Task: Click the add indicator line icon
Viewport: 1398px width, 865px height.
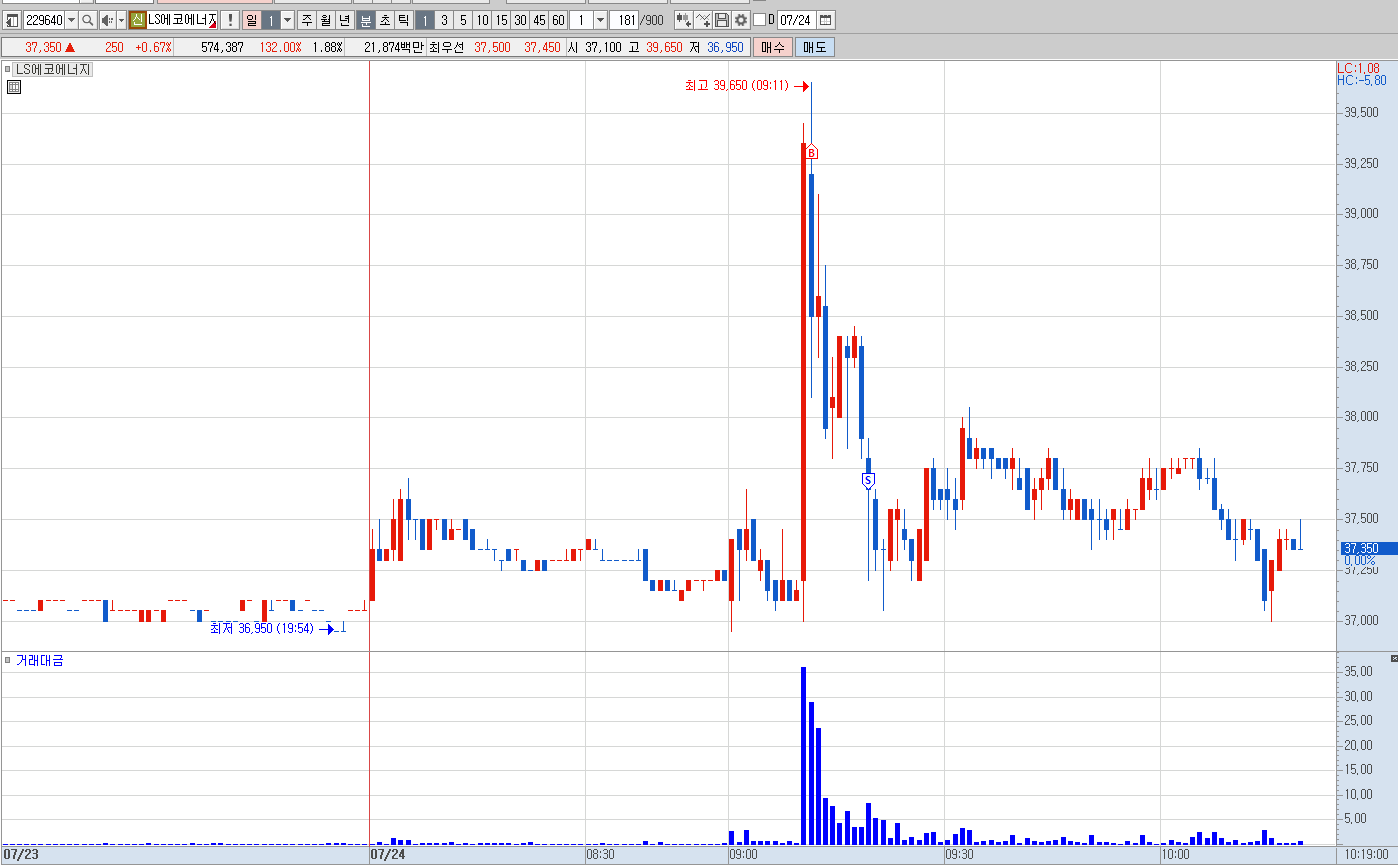Action: (x=703, y=20)
